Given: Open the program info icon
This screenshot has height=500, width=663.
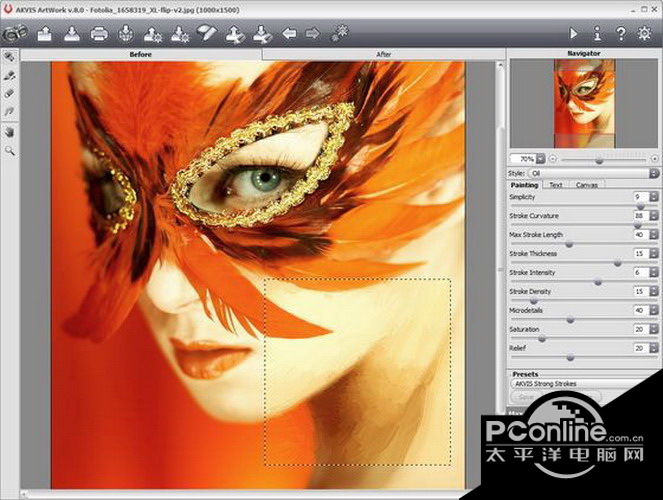Looking at the screenshot, I should (597, 34).
